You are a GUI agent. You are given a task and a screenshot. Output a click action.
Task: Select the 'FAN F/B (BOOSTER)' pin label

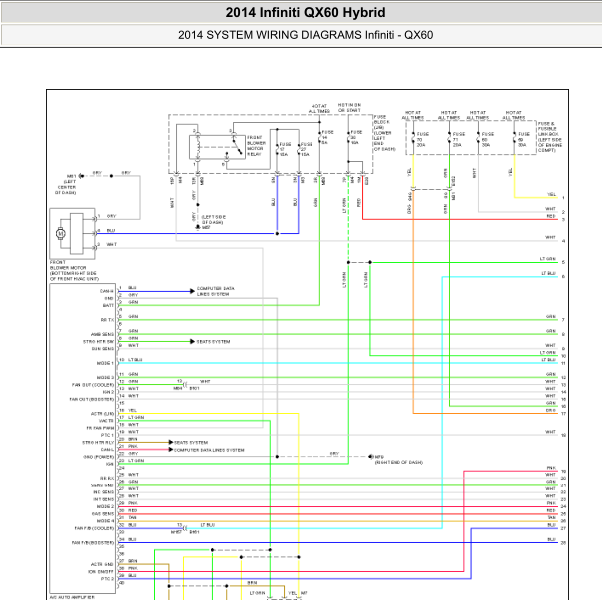(93, 542)
